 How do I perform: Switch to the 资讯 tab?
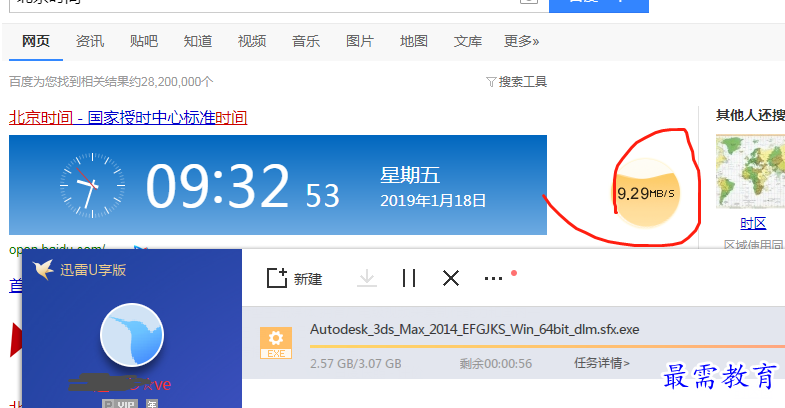coord(90,41)
